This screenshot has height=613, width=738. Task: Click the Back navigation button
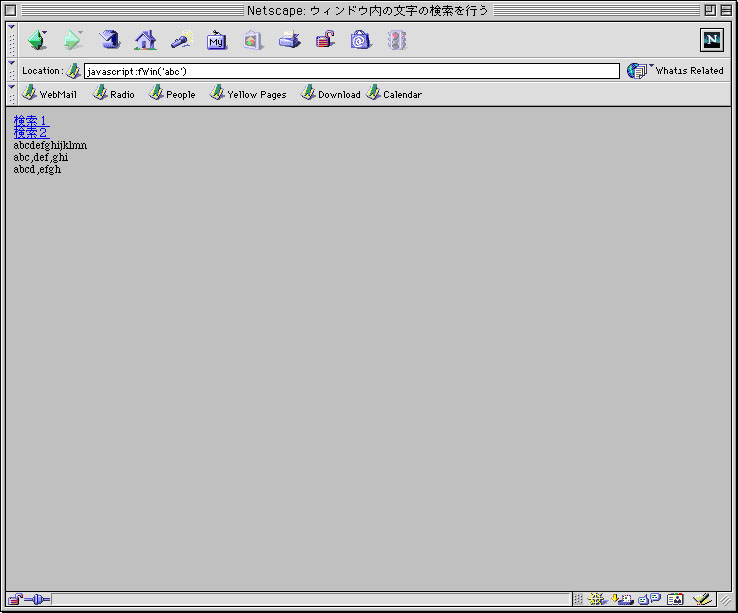pyautogui.click(x=37, y=40)
